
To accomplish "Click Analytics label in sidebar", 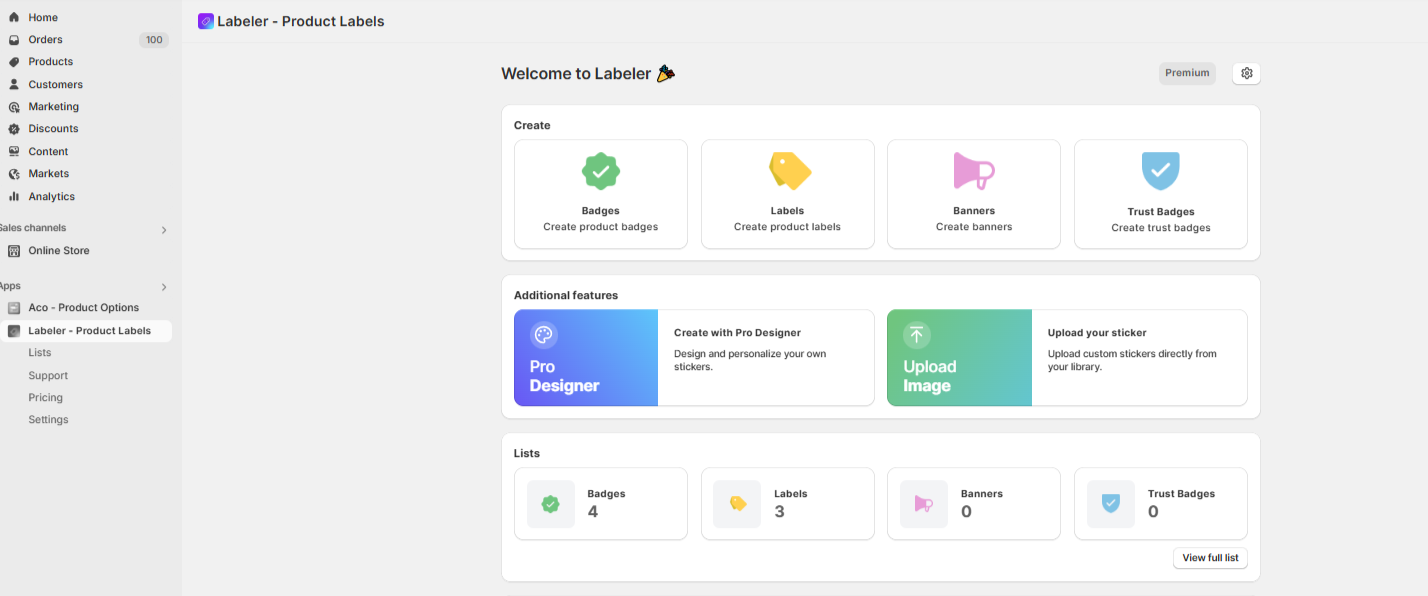I will (x=51, y=197).
